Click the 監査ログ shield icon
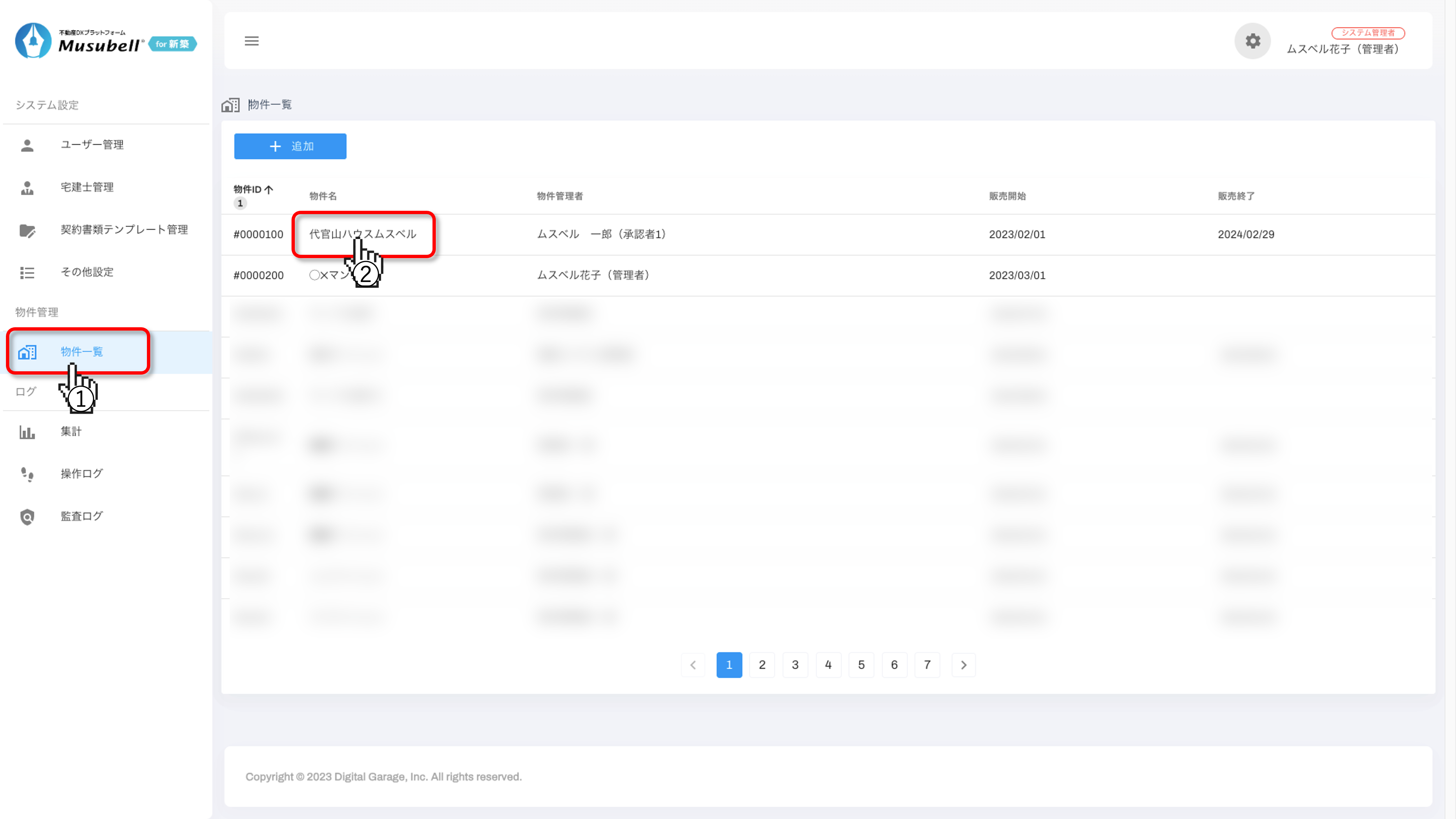The image size is (1456, 819). [27, 517]
